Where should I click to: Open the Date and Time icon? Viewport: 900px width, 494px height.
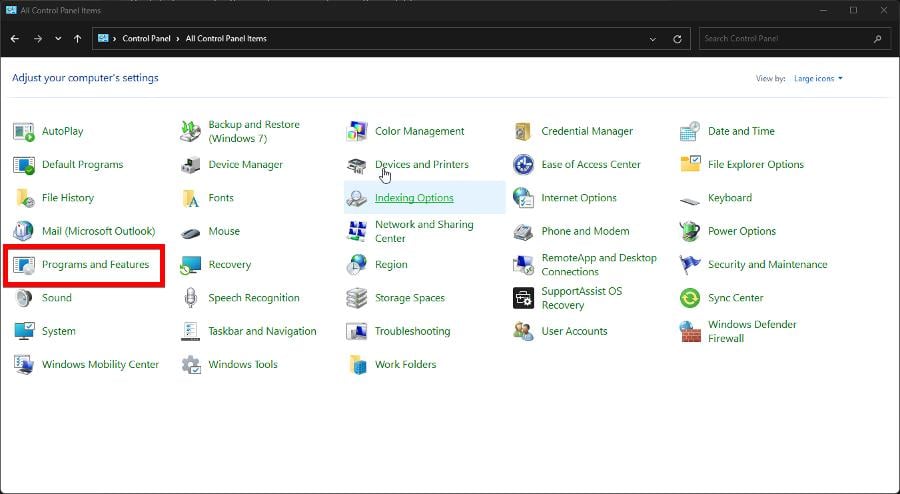point(689,131)
